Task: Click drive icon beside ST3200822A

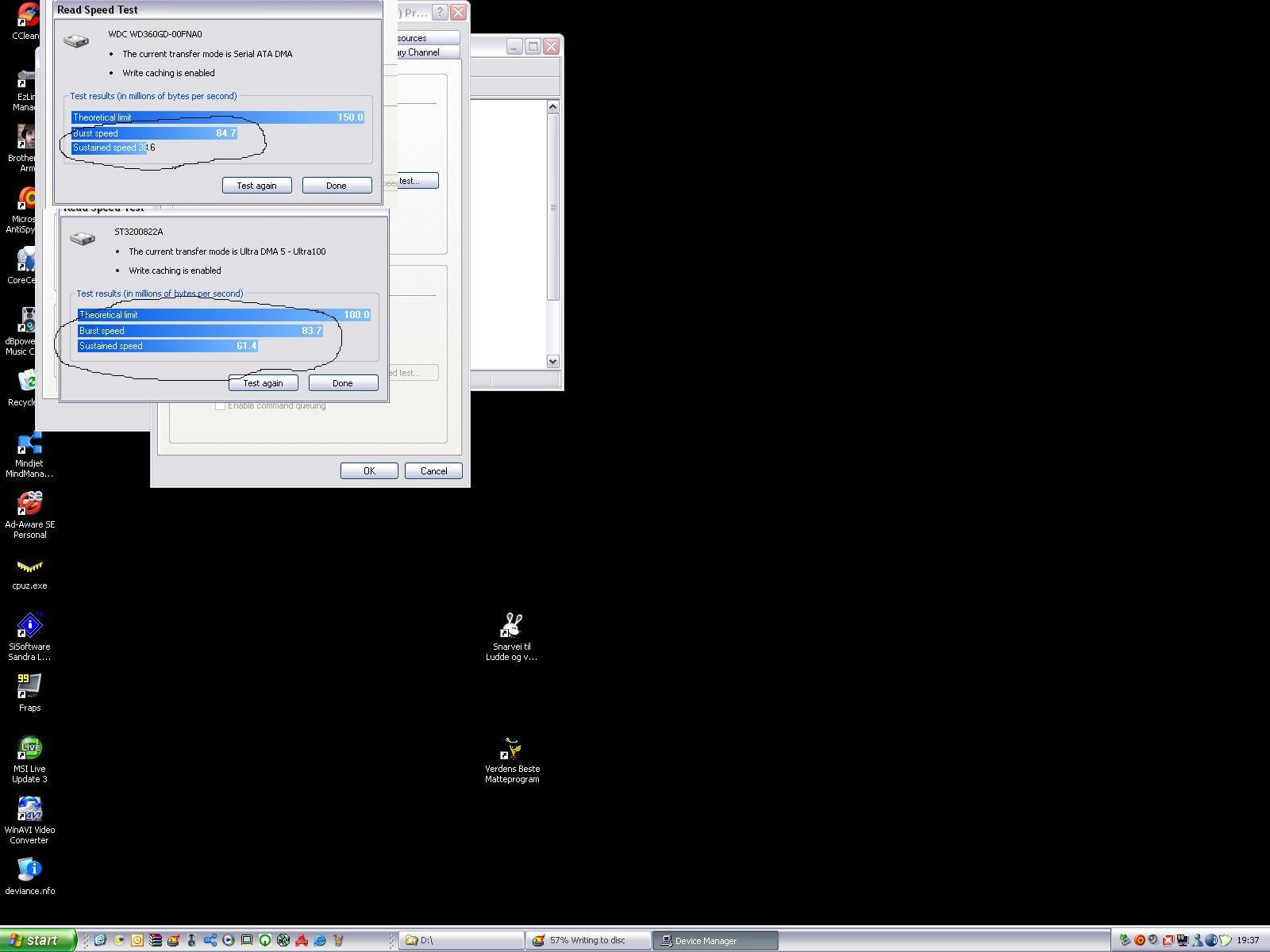Action: [83, 237]
